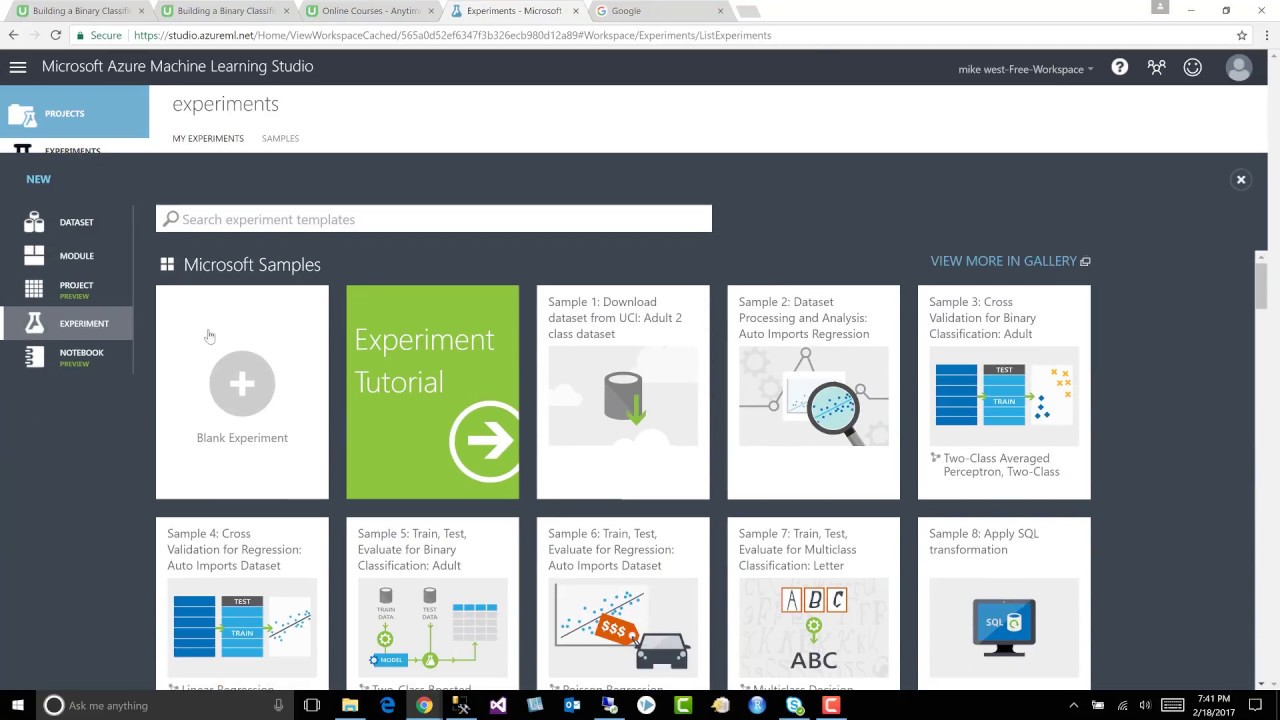Open Sample 7 Multiclass Classification Letter
This screenshot has width=1280, height=720.
tap(813, 604)
